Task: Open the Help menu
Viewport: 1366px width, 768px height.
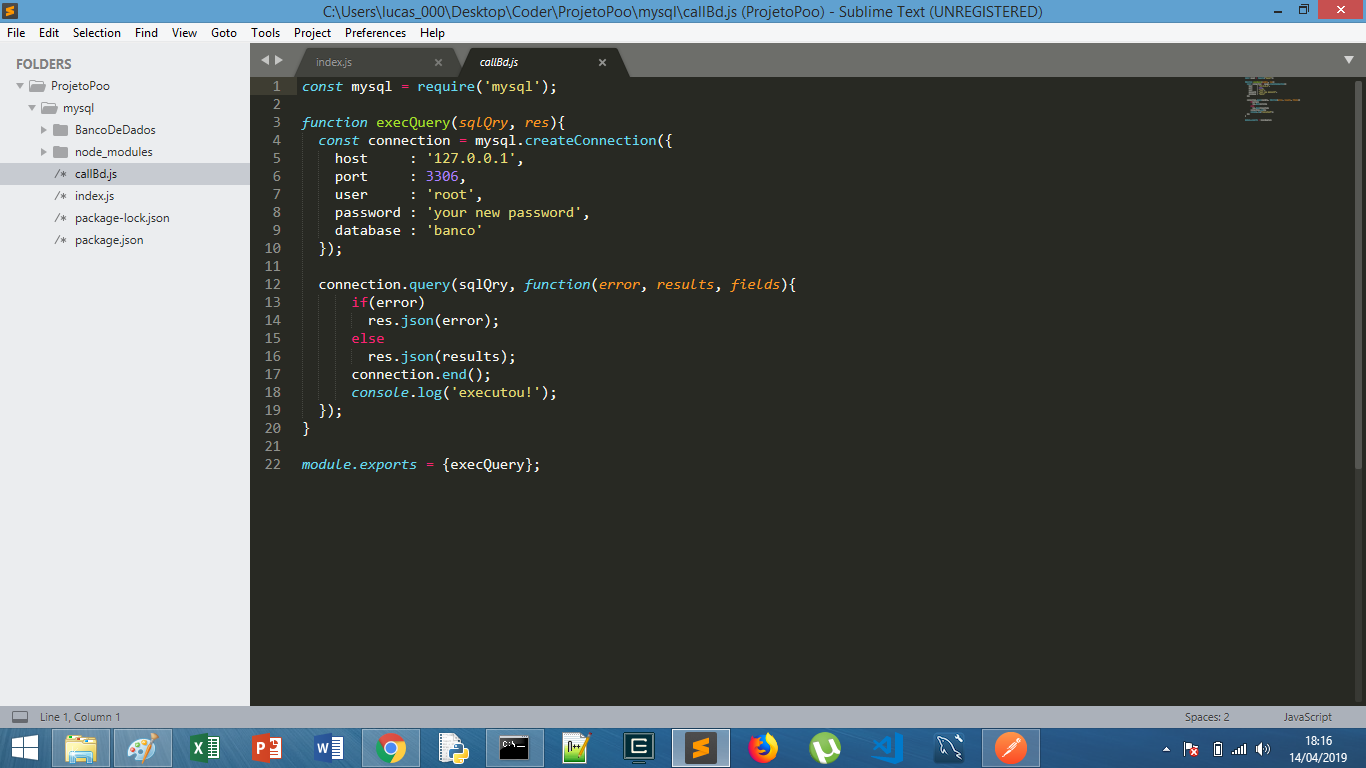Action: [432, 33]
